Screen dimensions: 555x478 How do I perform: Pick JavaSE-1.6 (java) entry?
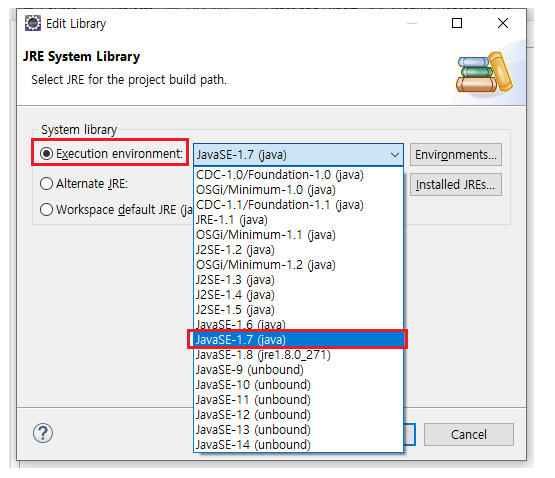point(298,324)
